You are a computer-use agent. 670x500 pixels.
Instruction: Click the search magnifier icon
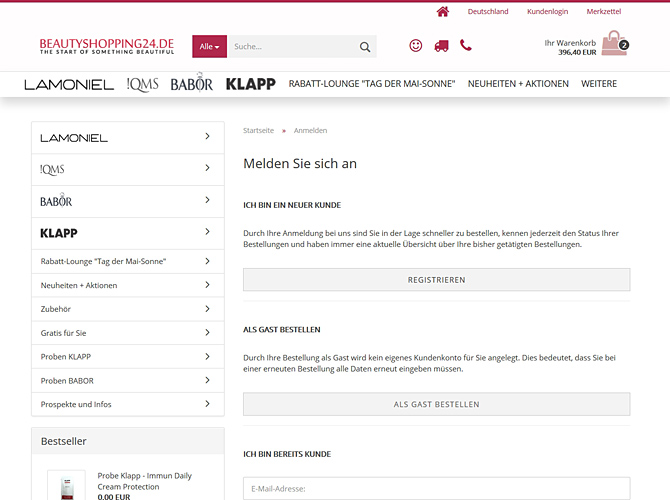[365, 47]
